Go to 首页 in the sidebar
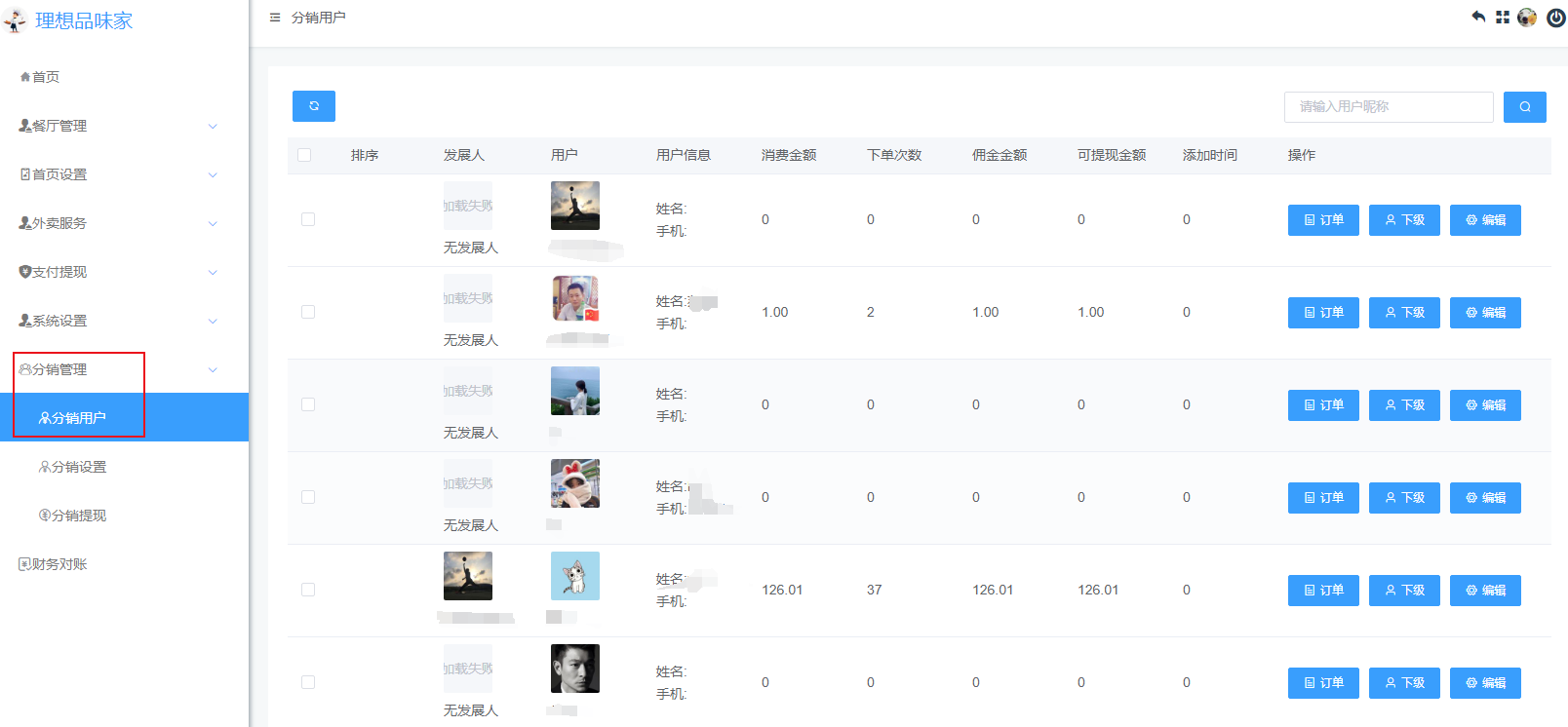 [124, 77]
